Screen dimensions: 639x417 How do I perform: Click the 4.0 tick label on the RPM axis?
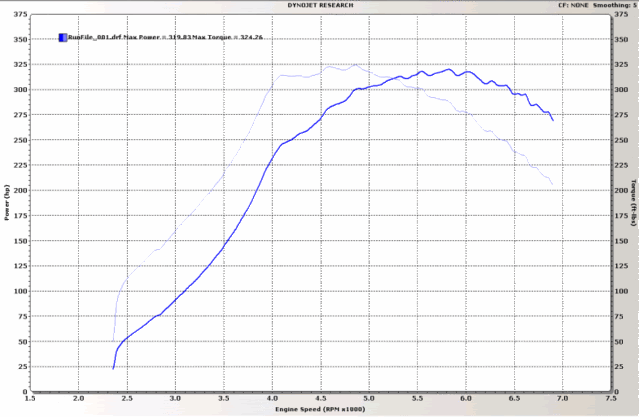[272, 398]
